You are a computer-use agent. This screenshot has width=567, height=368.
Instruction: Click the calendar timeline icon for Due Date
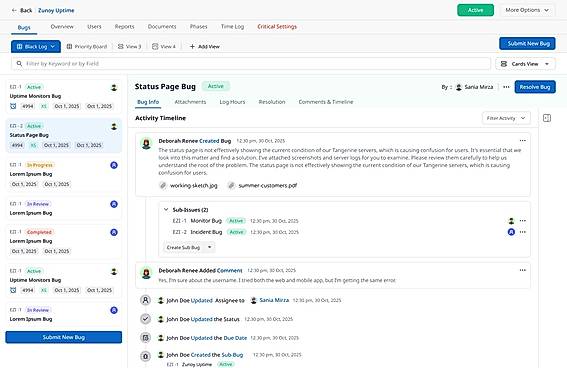point(145,338)
